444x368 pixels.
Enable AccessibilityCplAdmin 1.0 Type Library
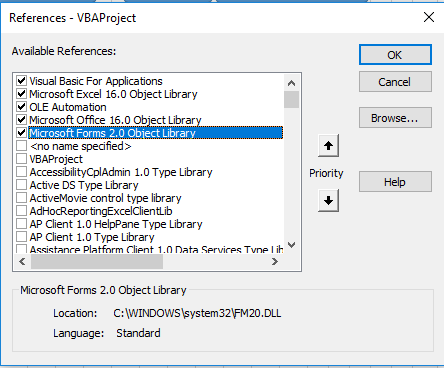click(x=22, y=172)
